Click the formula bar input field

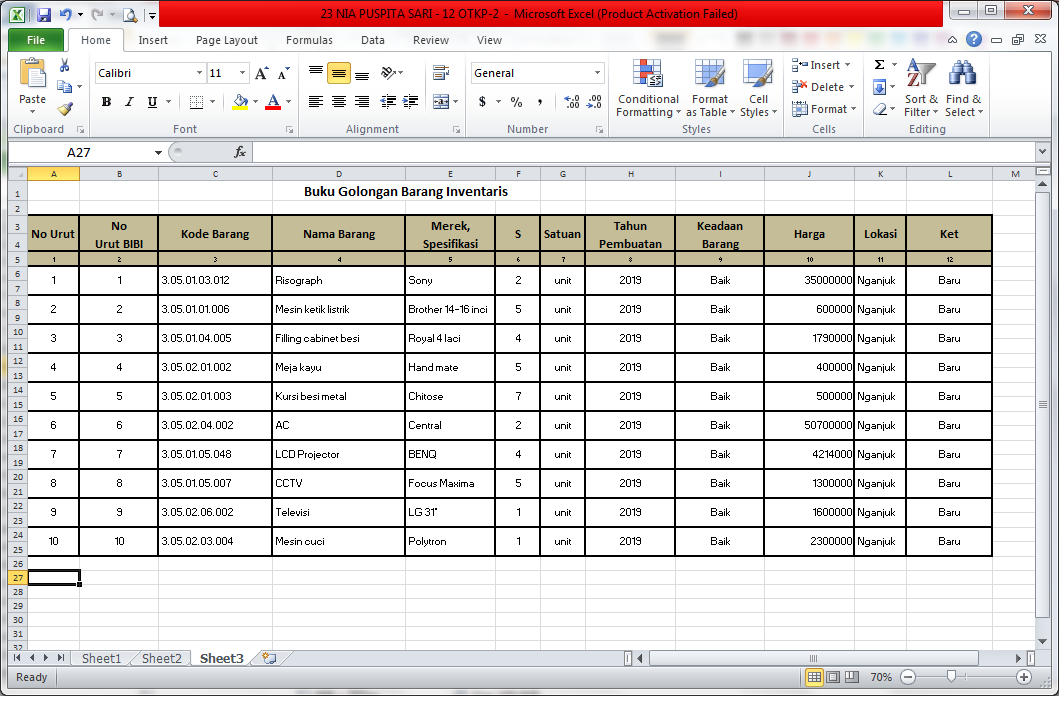click(643, 153)
